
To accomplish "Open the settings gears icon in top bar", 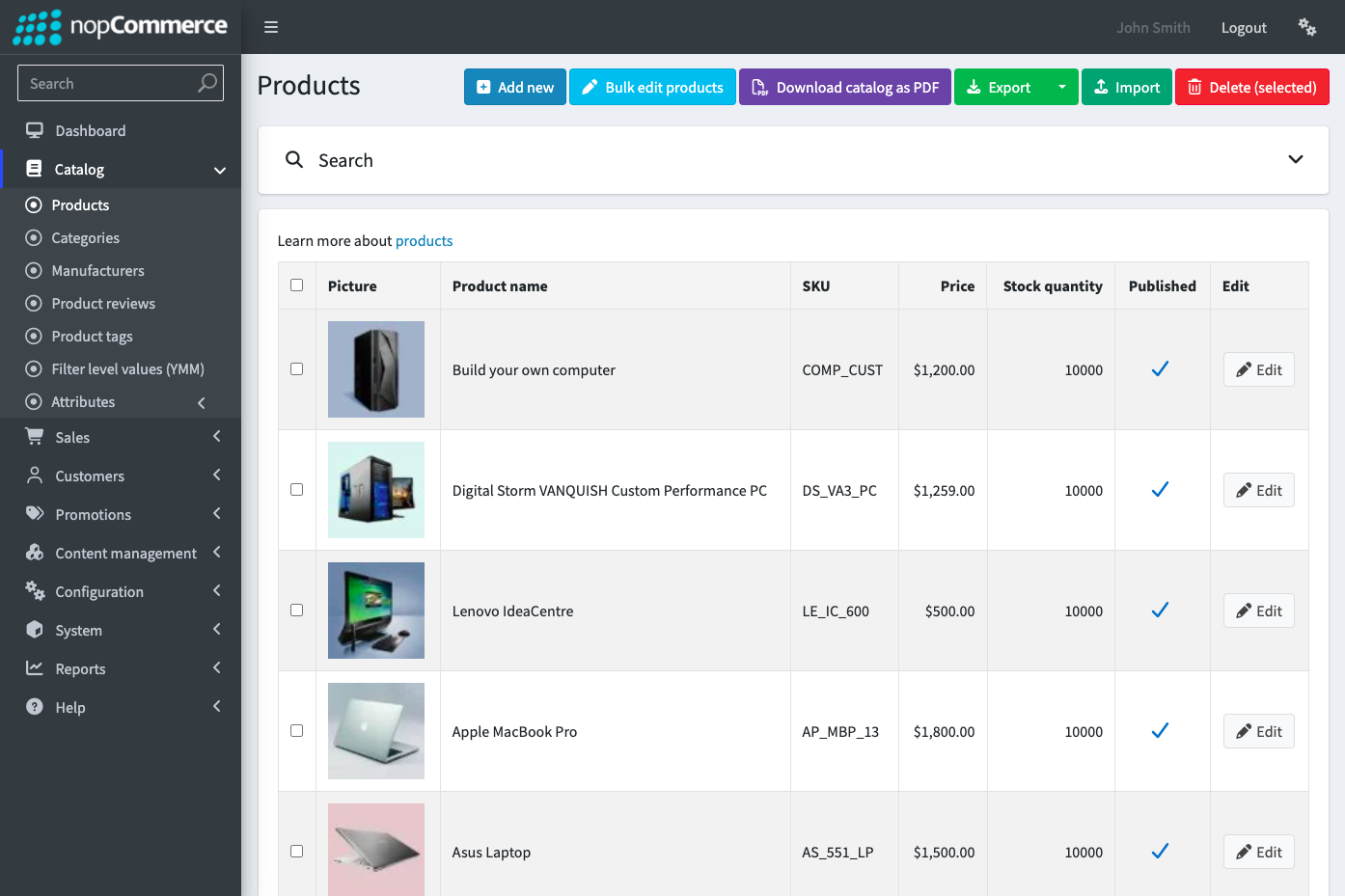I will 1307,27.
